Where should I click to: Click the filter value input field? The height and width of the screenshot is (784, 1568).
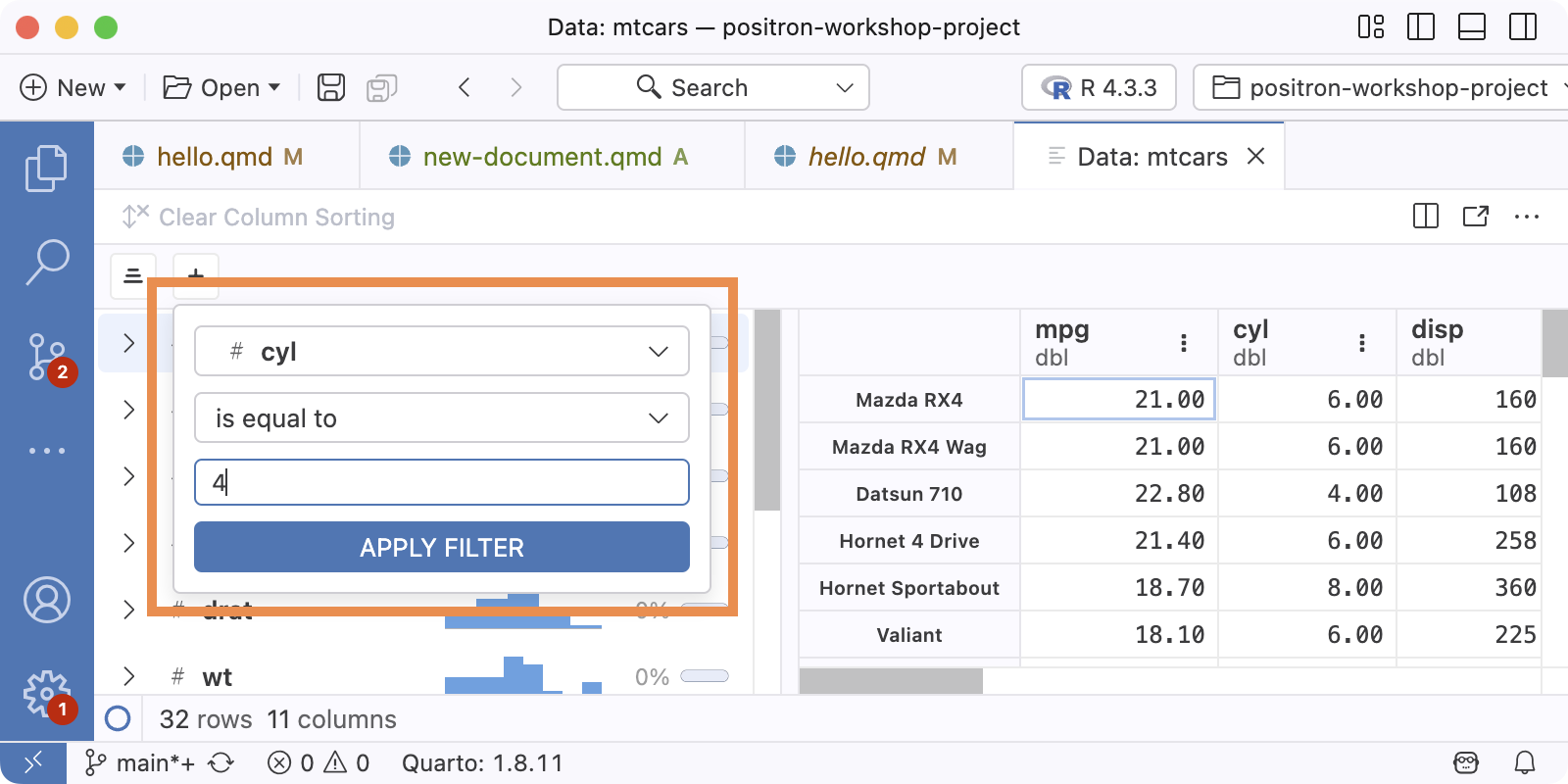pyautogui.click(x=442, y=482)
